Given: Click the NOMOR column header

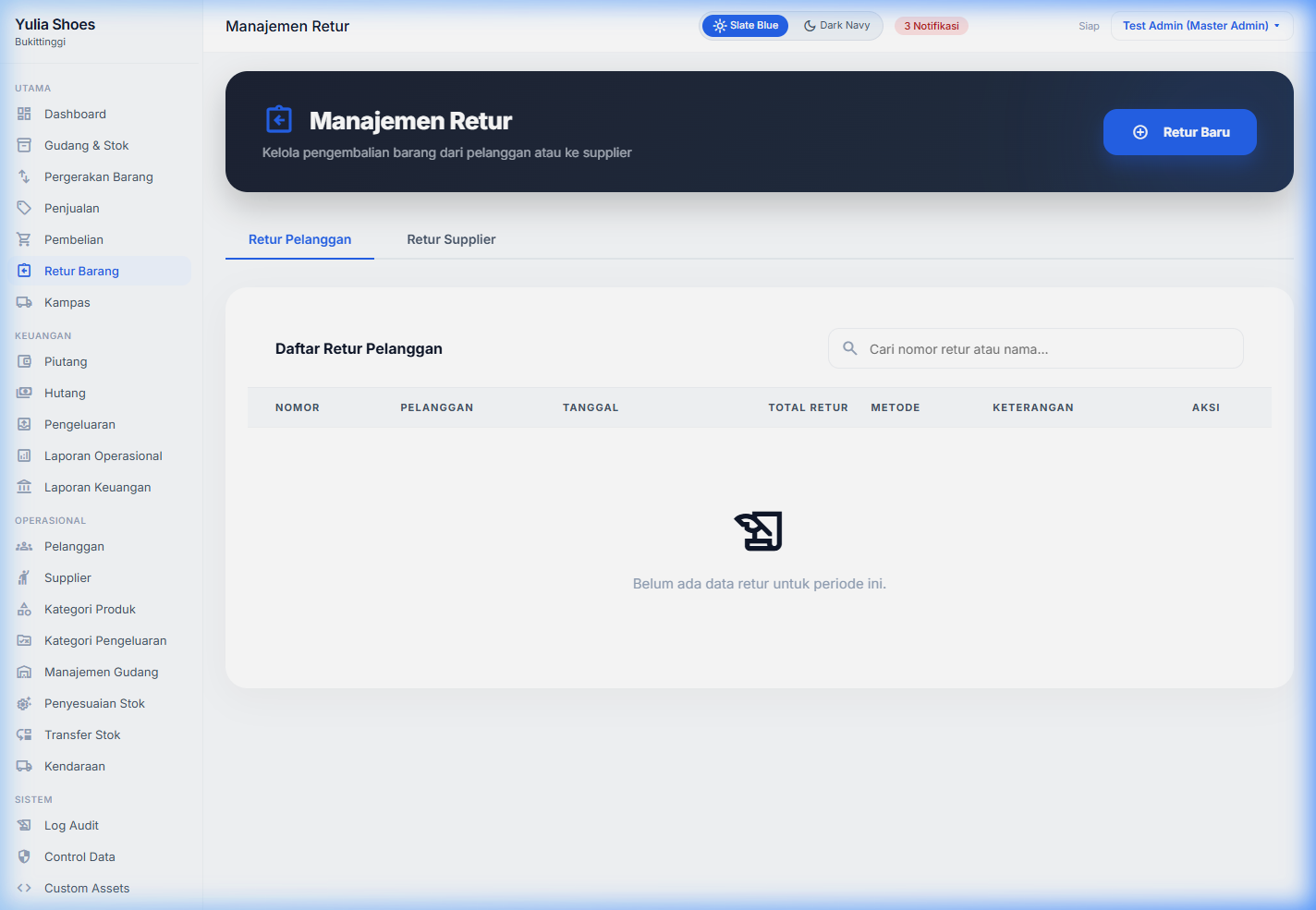Looking at the screenshot, I should point(298,407).
